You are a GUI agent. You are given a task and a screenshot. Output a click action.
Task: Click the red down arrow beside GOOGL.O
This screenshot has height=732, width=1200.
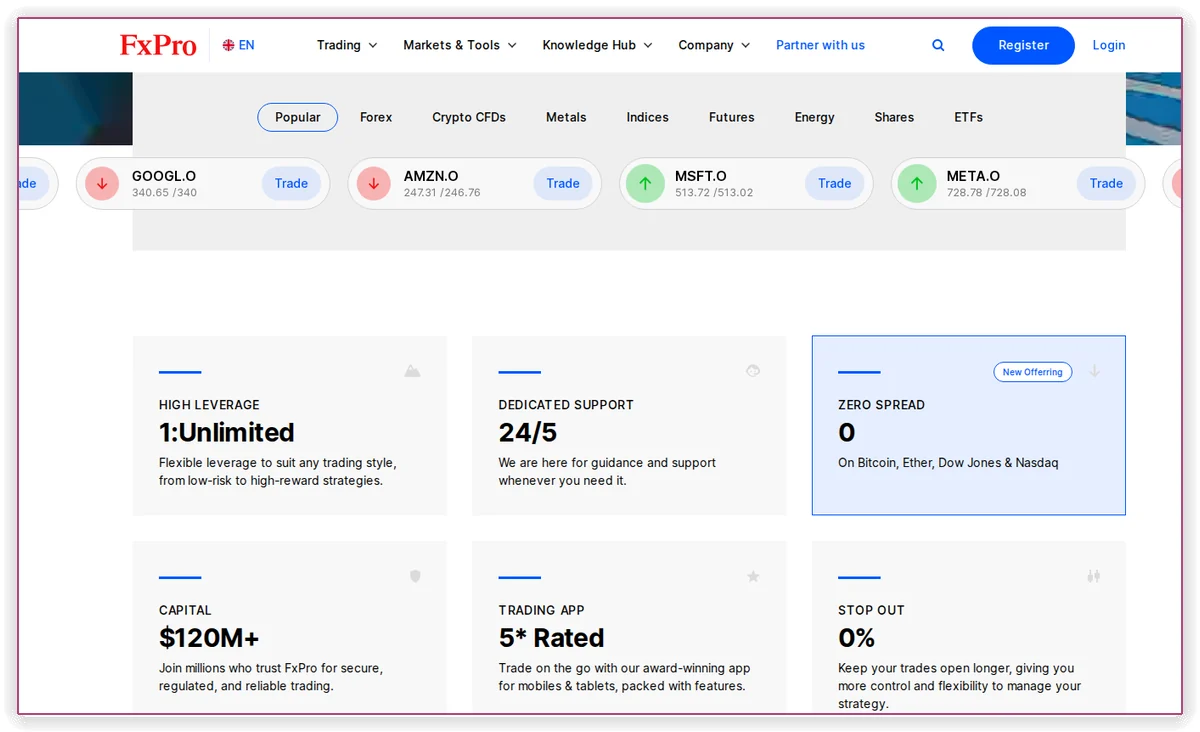click(102, 183)
